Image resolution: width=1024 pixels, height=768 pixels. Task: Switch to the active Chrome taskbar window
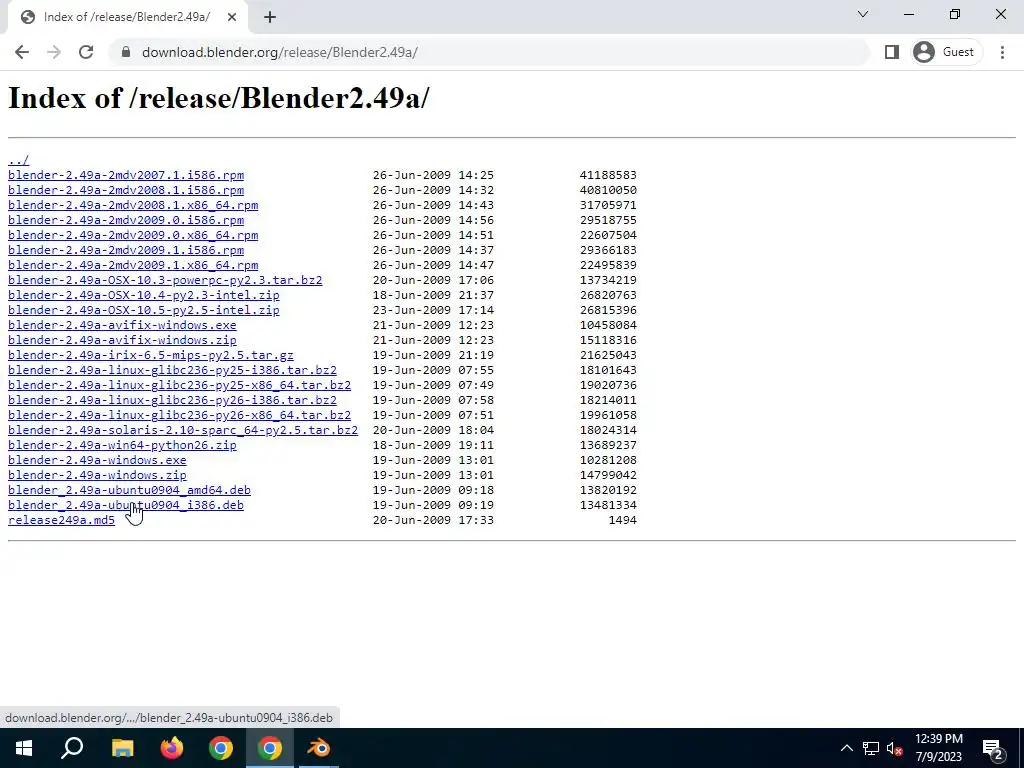[x=270, y=748]
